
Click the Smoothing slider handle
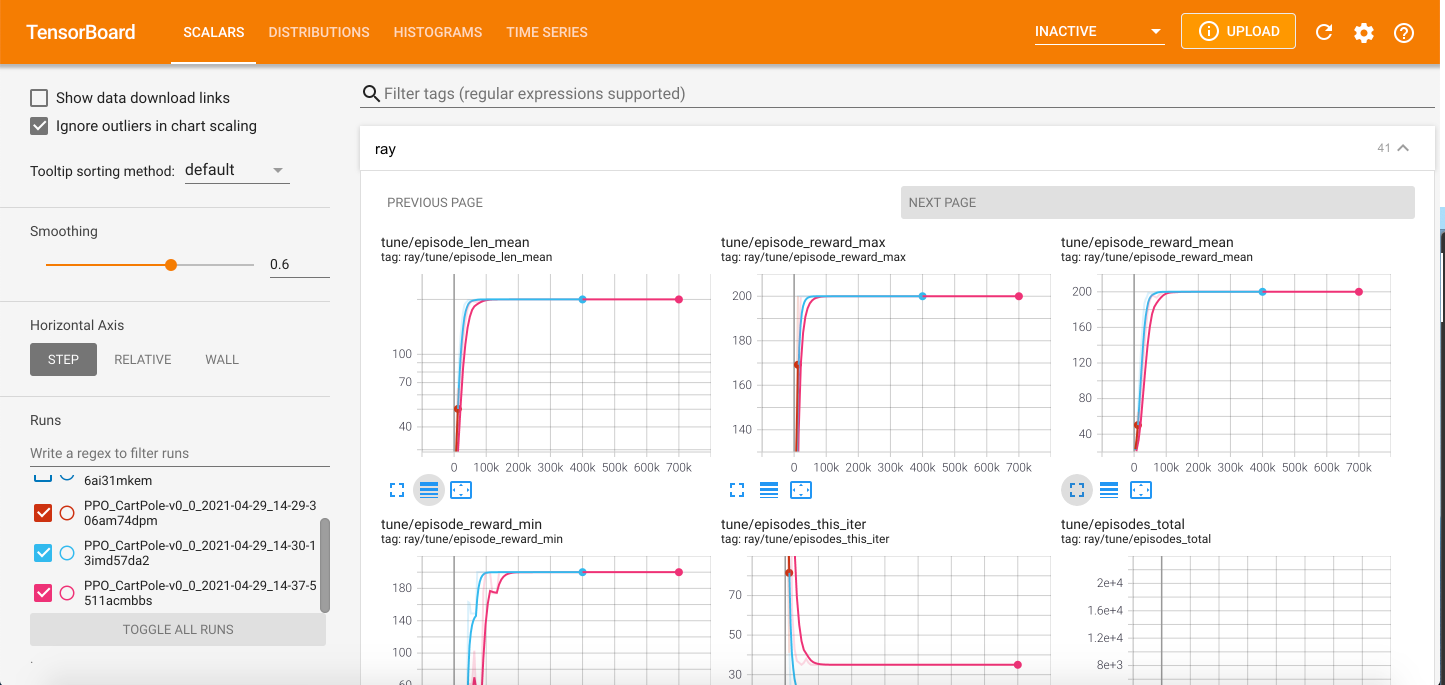pos(171,265)
